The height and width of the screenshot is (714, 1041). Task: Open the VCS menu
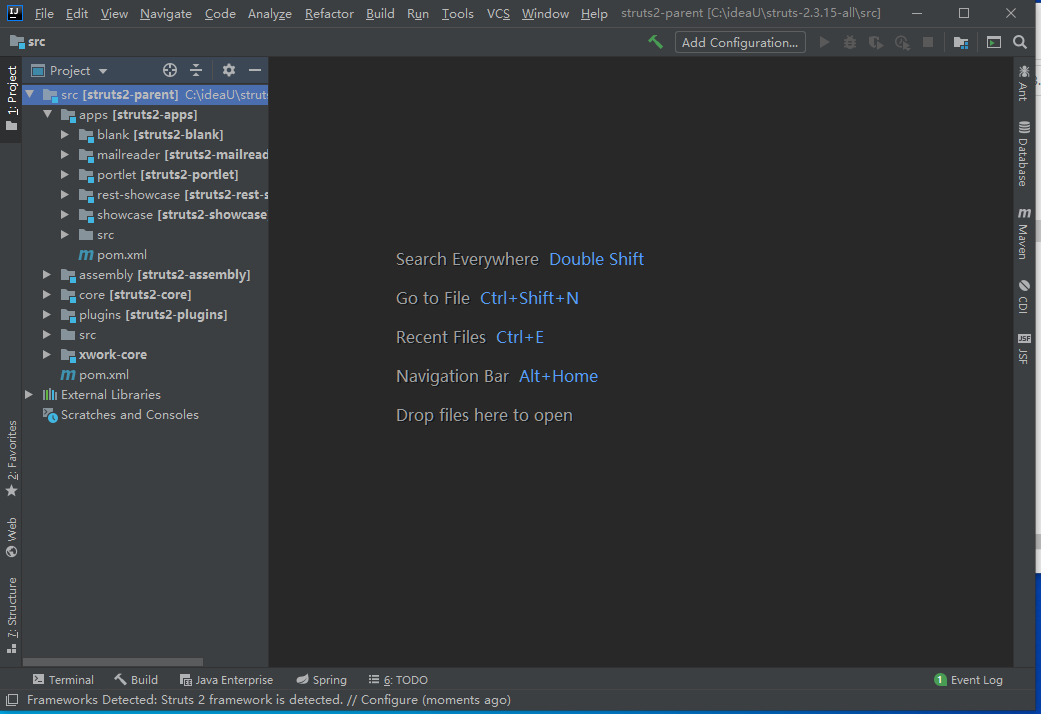pyautogui.click(x=498, y=13)
